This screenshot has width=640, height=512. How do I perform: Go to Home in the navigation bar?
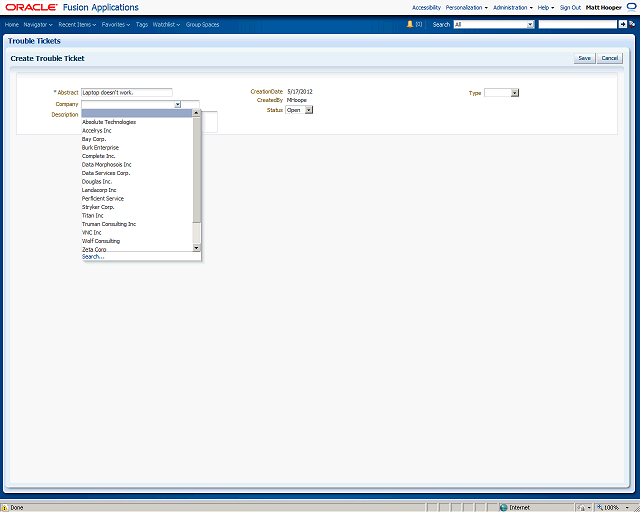point(12,24)
